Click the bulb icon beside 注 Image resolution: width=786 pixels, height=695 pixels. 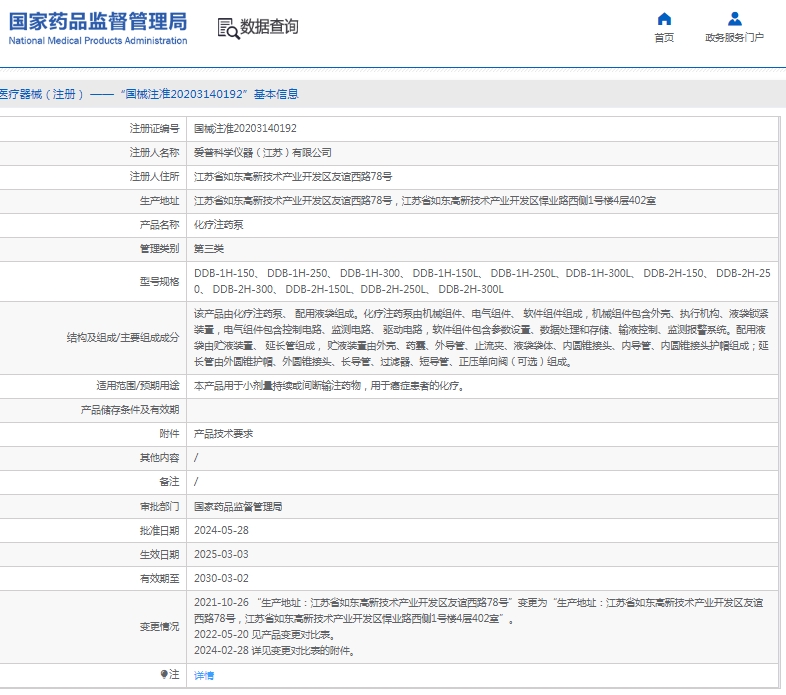(164, 674)
